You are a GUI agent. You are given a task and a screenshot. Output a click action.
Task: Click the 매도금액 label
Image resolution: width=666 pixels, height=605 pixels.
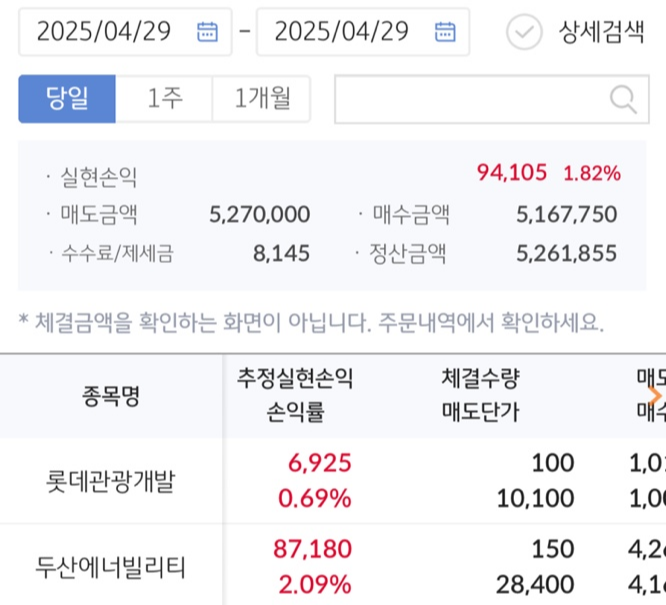point(99,214)
